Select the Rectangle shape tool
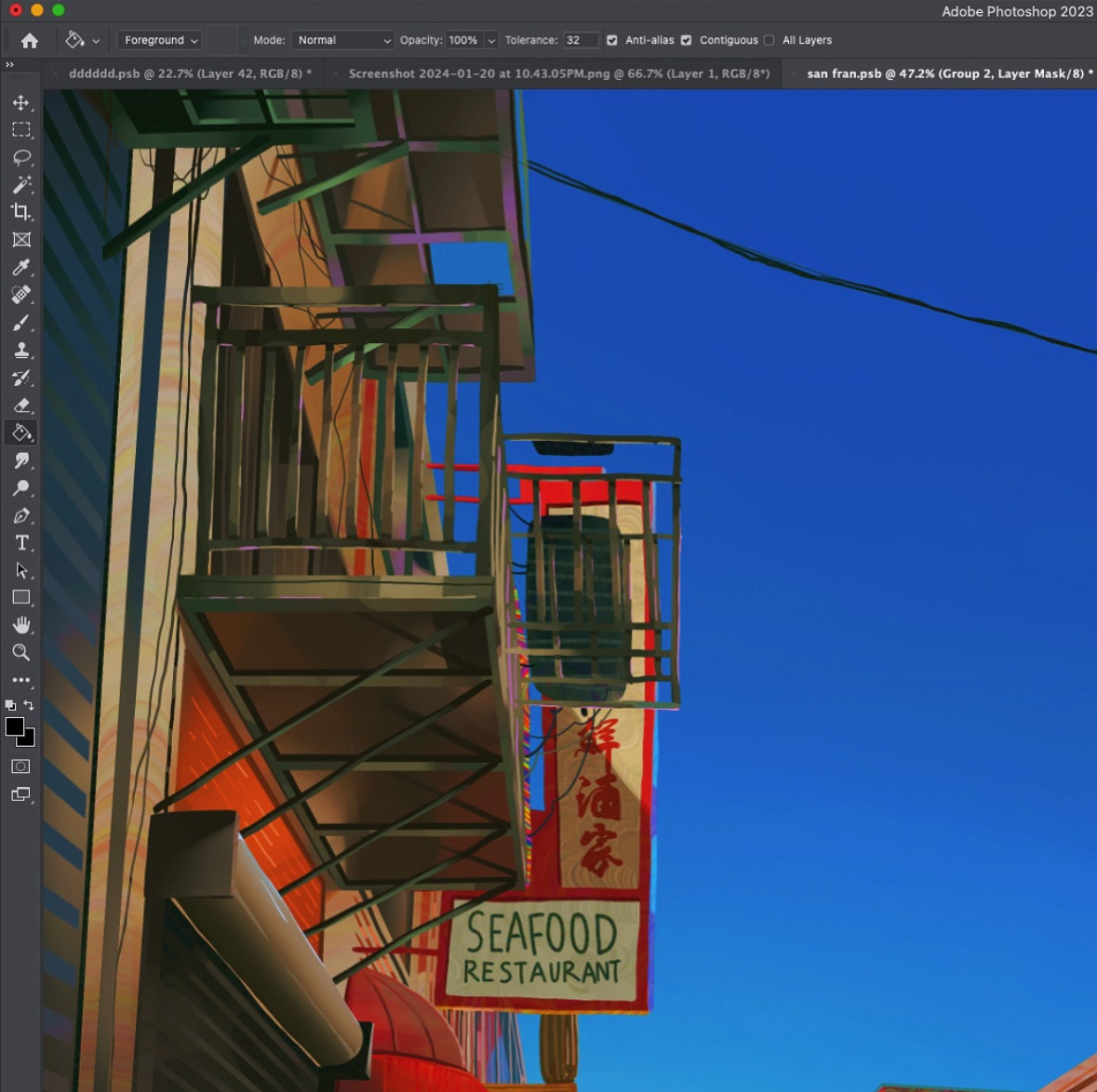 tap(21, 597)
